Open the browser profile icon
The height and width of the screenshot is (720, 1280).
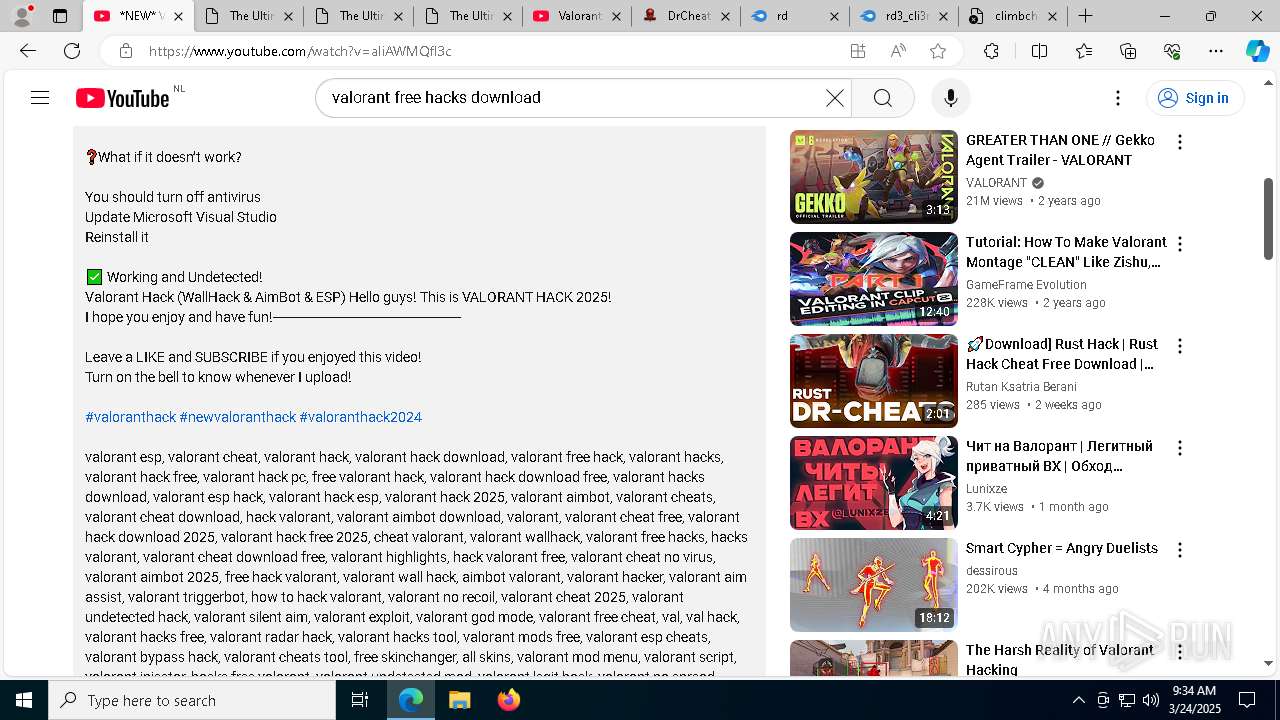click(22, 16)
